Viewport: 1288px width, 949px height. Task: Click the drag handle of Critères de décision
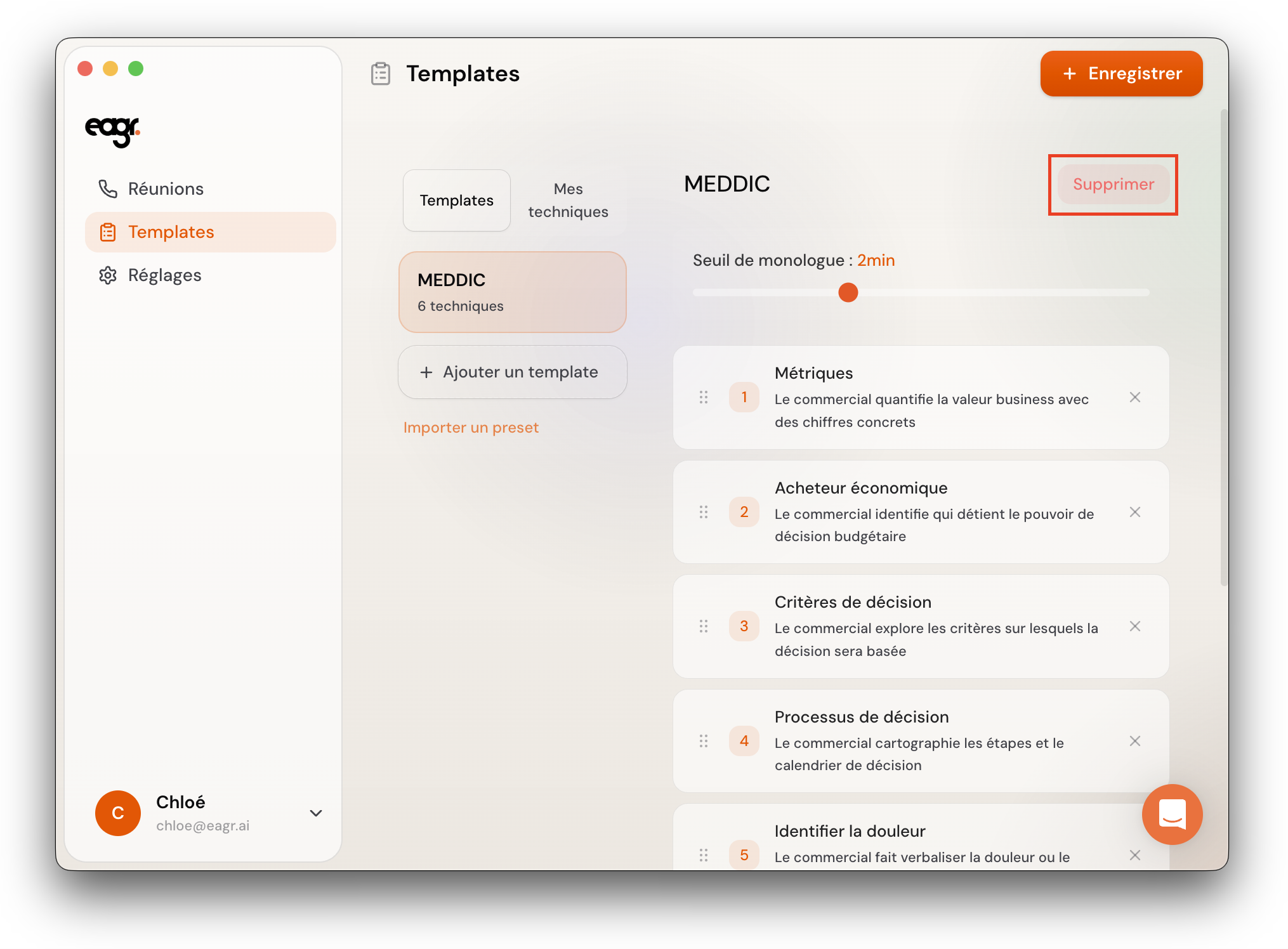[703, 626]
